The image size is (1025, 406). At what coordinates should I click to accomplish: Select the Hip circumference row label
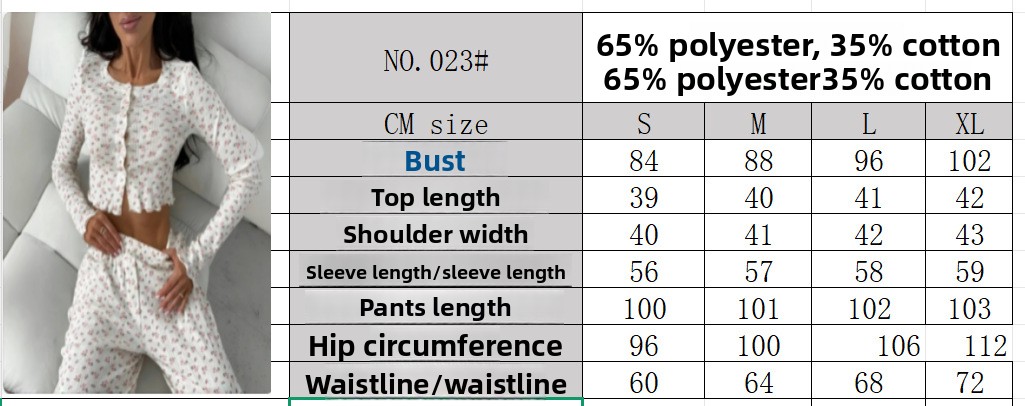click(435, 346)
